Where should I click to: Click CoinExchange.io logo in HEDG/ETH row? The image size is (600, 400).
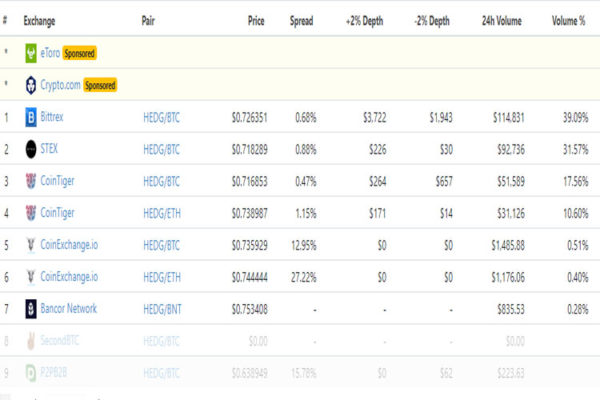pos(31,277)
